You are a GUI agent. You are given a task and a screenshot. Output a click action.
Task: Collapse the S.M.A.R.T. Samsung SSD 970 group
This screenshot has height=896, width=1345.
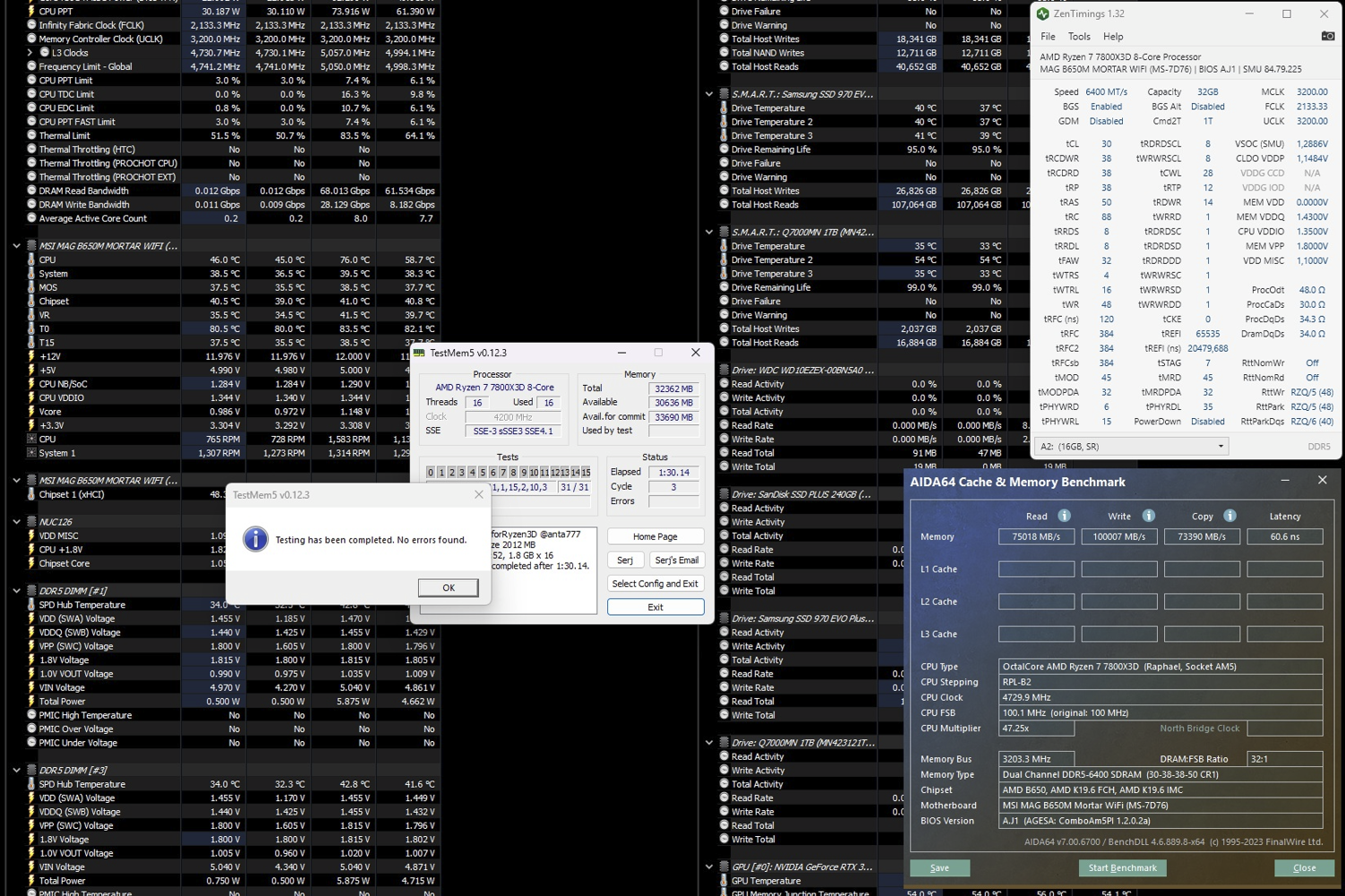pyautogui.click(x=709, y=94)
